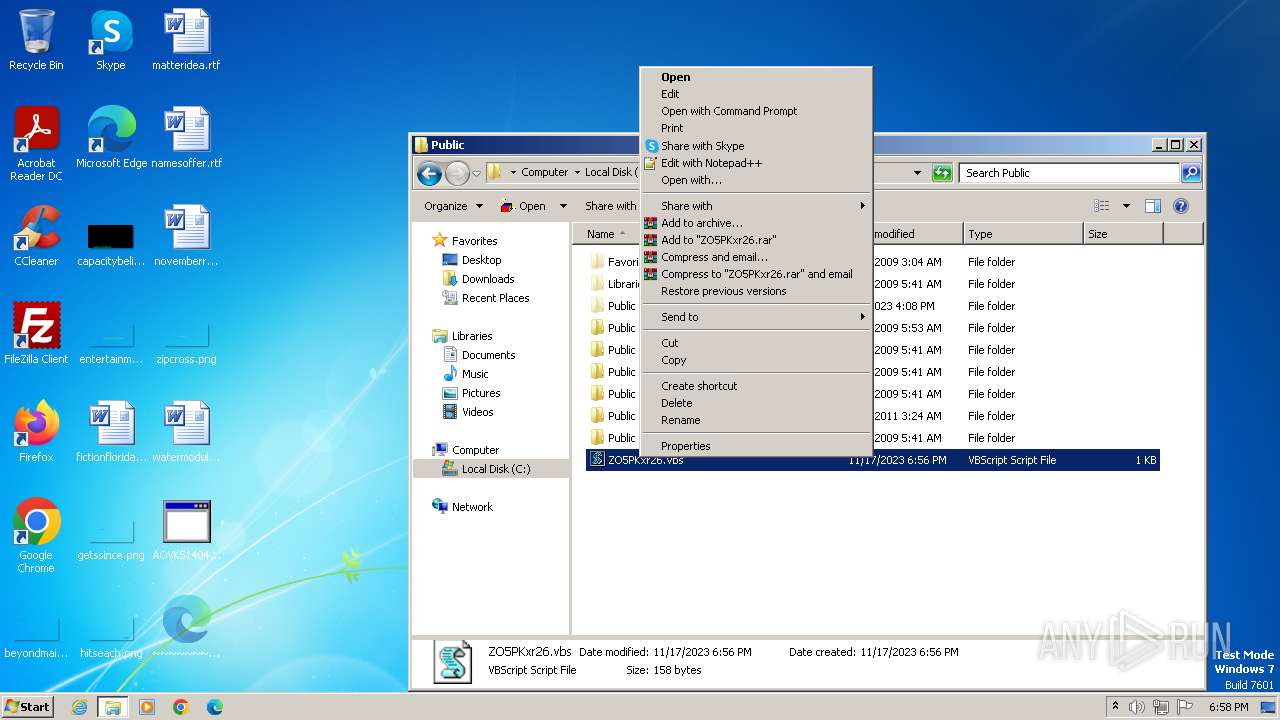The height and width of the screenshot is (720, 1280).
Task: Open Documents library in sidebar
Action: click(x=479, y=355)
